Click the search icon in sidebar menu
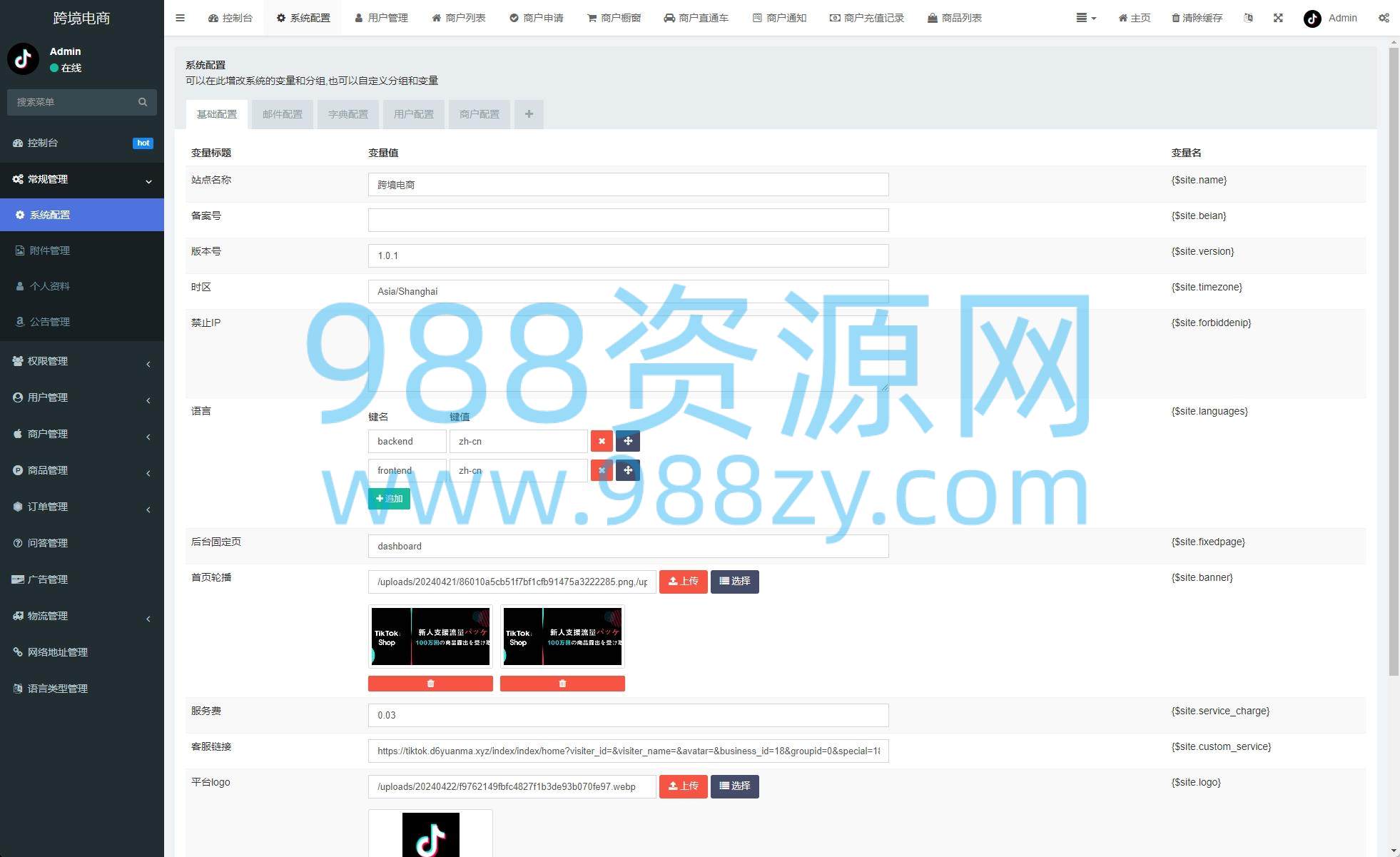 point(143,102)
